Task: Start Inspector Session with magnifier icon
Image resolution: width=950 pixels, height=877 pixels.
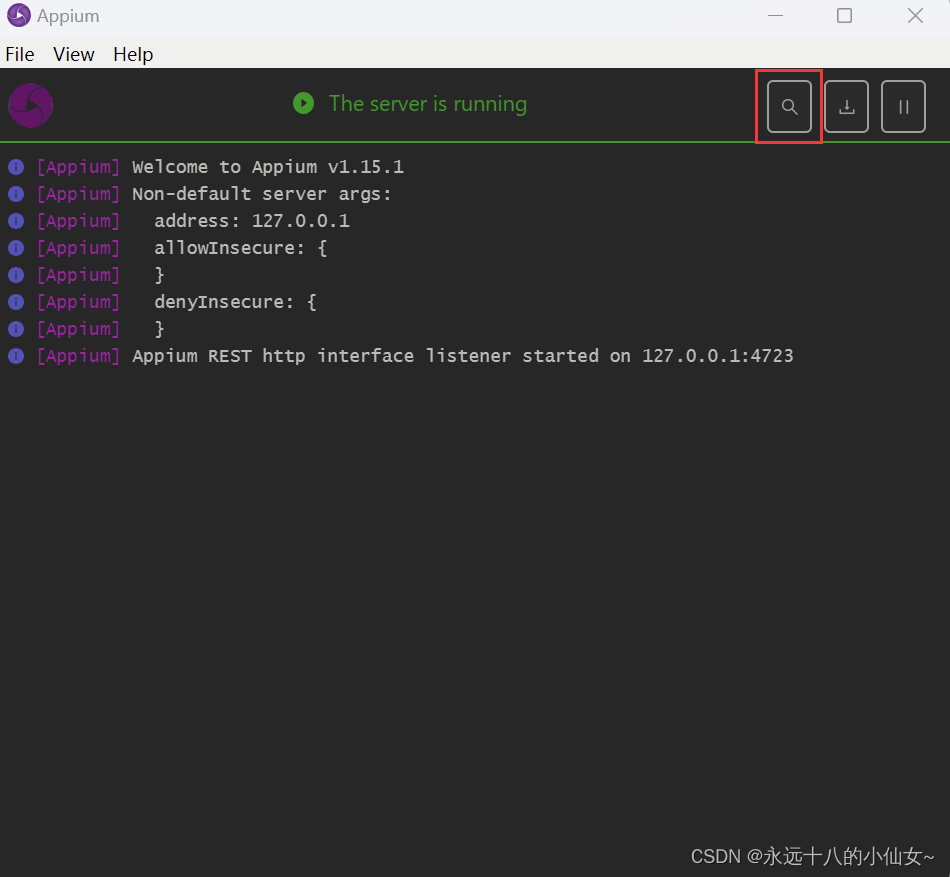Action: 789,107
